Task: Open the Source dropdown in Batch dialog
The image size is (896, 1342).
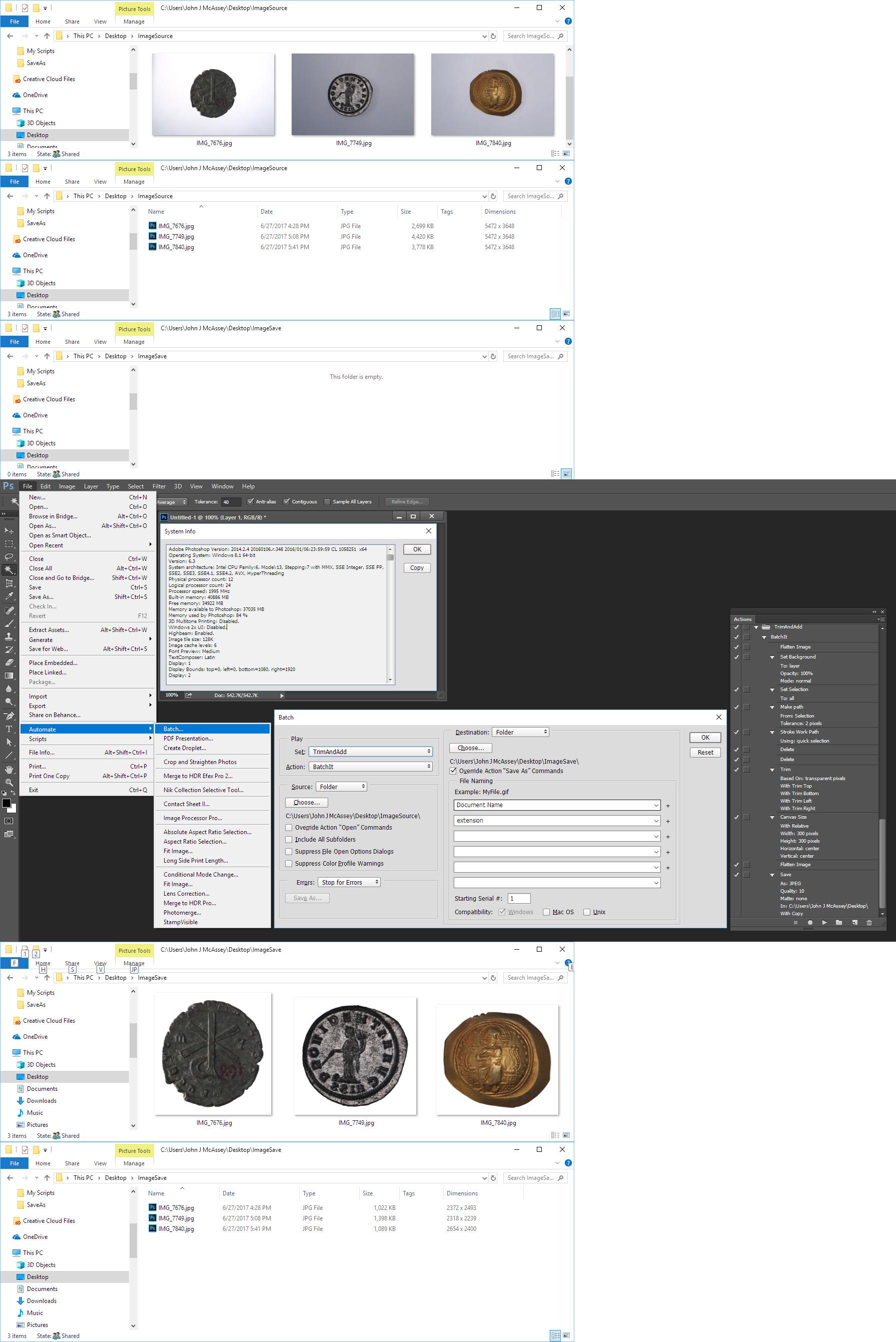Action: 342,787
